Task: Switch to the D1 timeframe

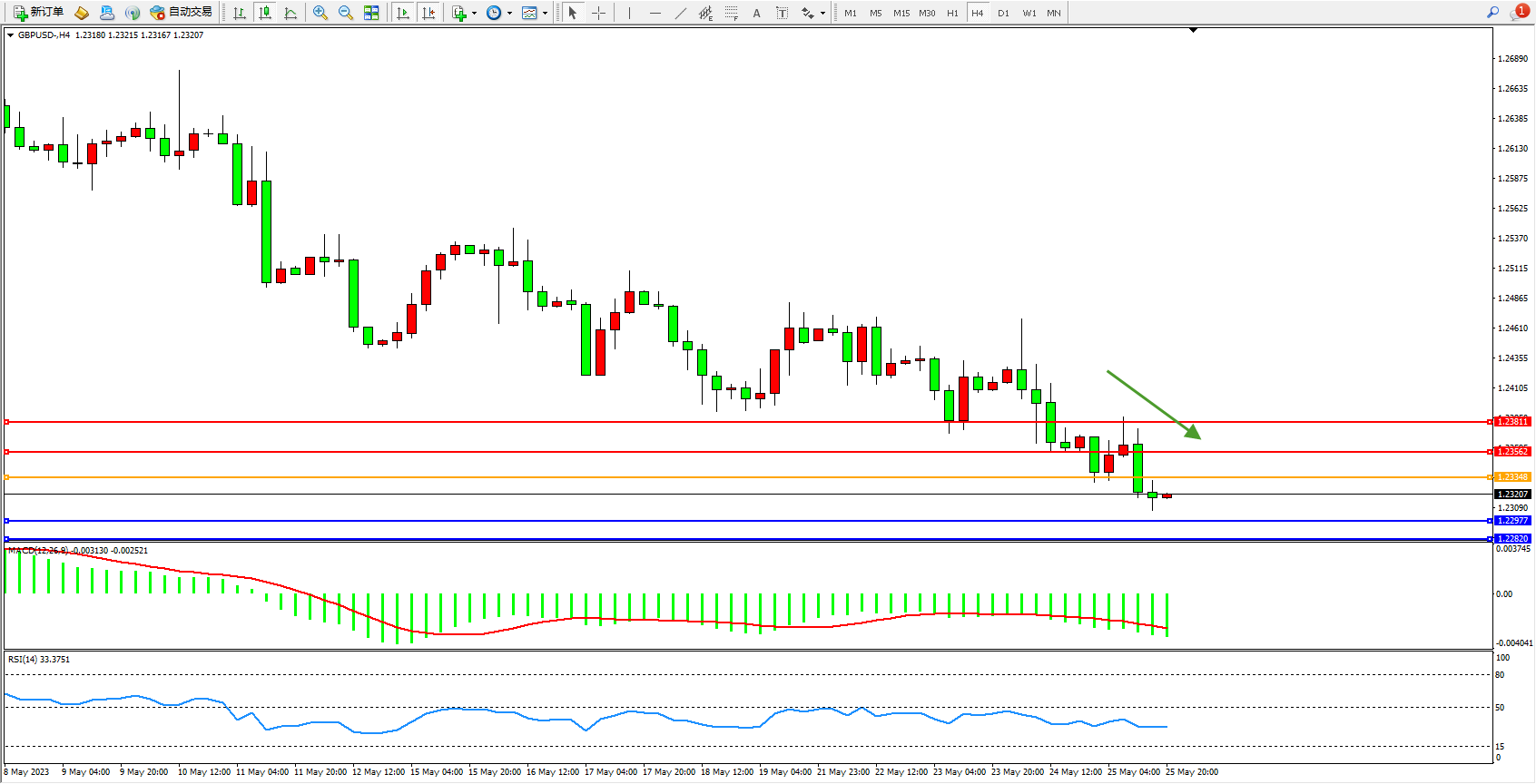Action: pyautogui.click(x=1003, y=13)
